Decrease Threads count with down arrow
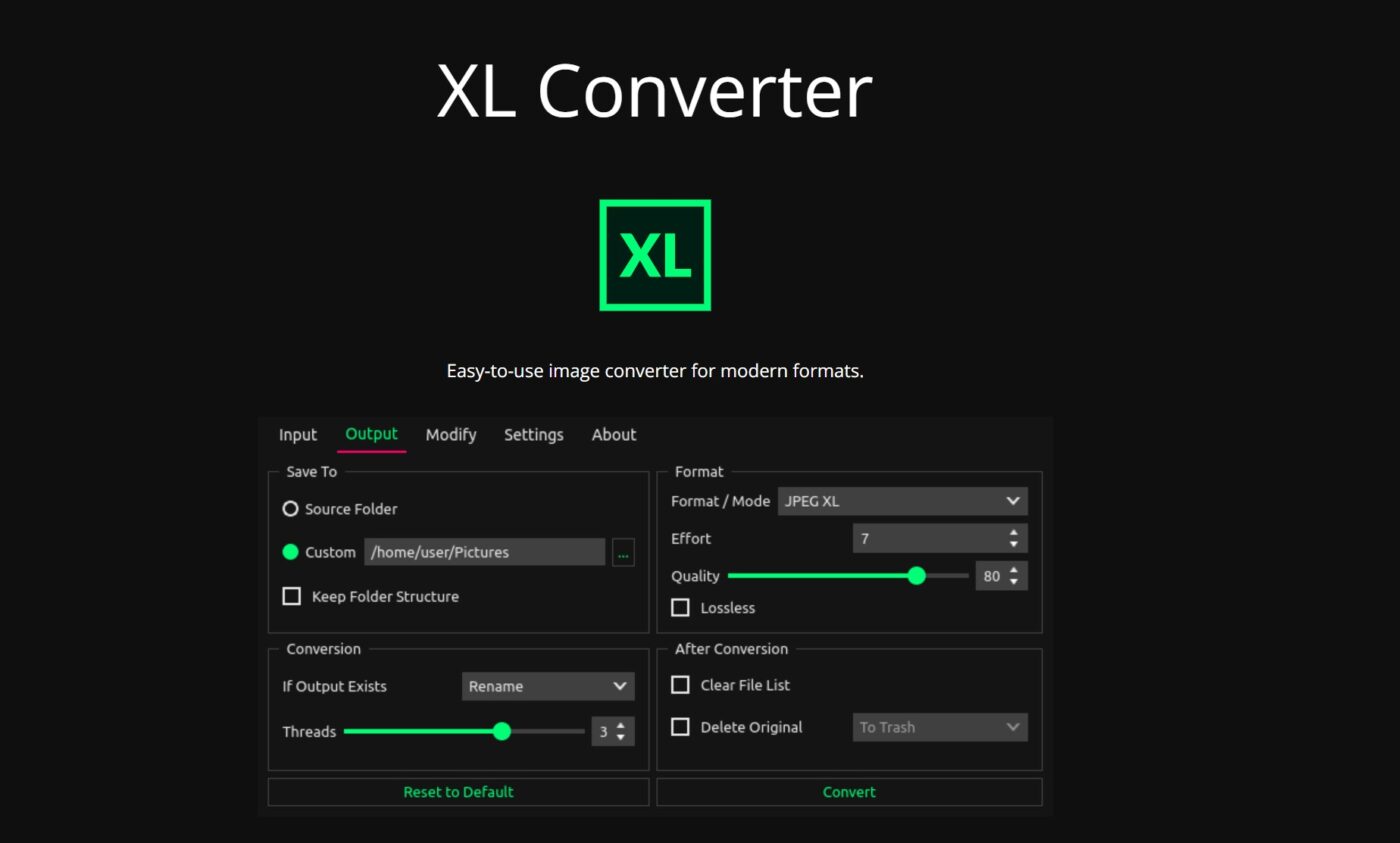The image size is (1400, 843). (621, 737)
